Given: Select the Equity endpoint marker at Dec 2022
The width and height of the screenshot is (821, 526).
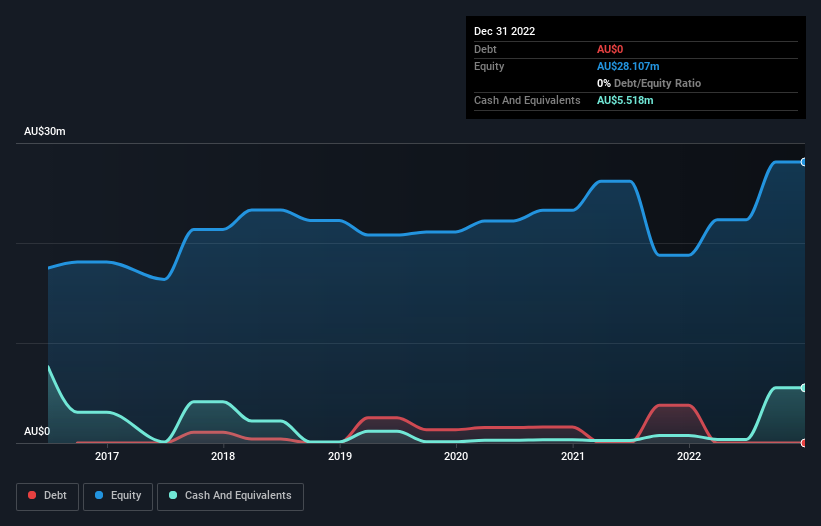Looking at the screenshot, I should (804, 162).
